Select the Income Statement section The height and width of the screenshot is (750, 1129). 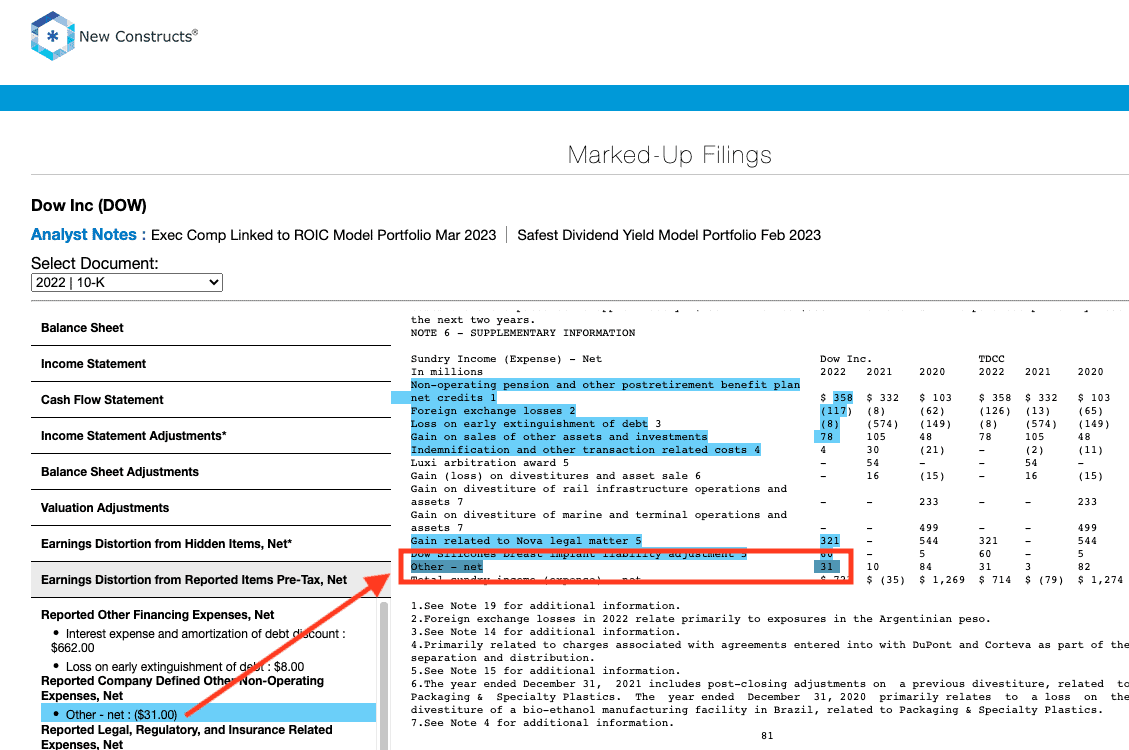tap(211, 364)
